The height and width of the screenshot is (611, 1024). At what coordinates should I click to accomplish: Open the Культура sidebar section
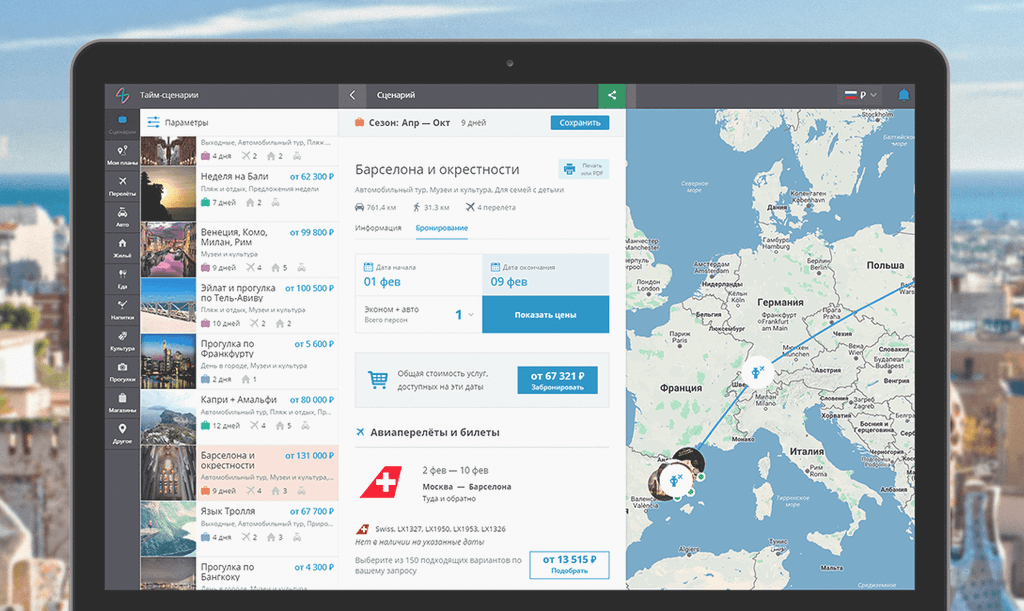122,341
